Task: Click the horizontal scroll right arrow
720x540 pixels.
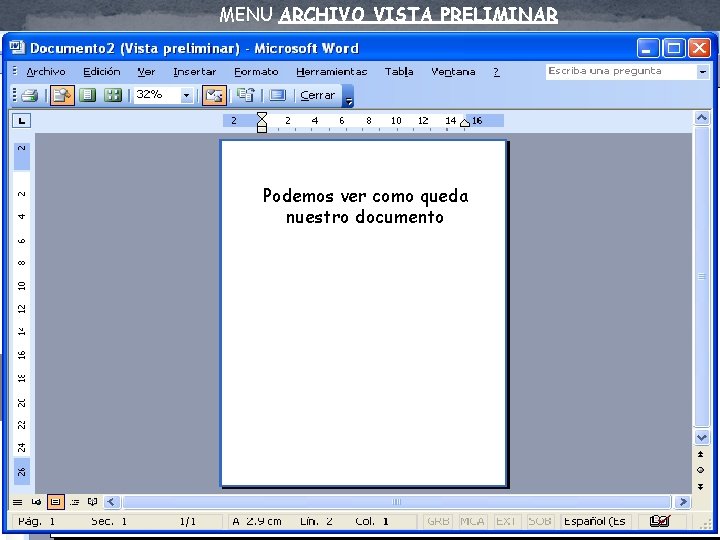Action: pos(683,502)
